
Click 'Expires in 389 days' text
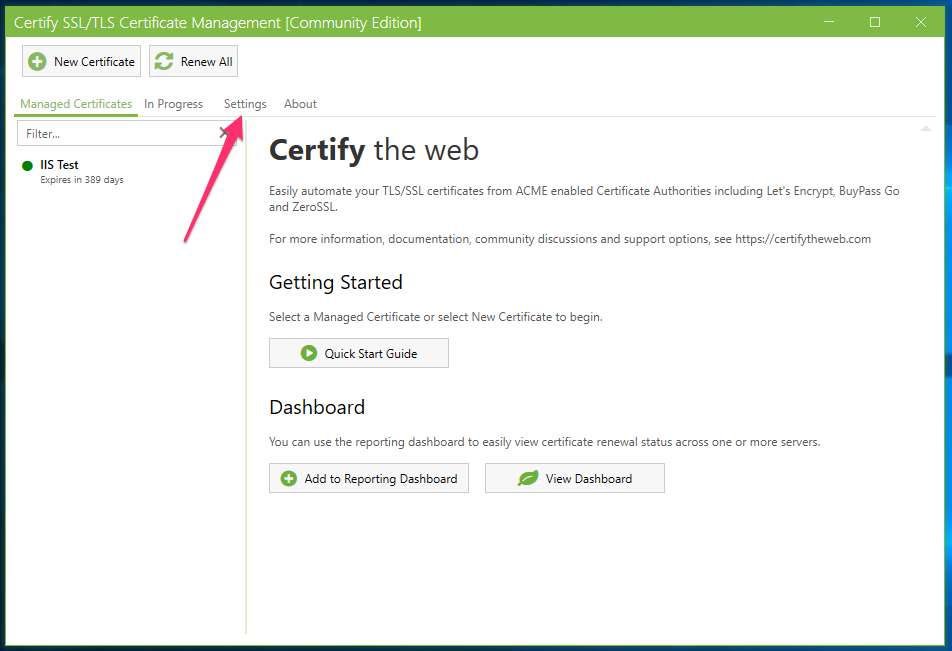coord(82,180)
